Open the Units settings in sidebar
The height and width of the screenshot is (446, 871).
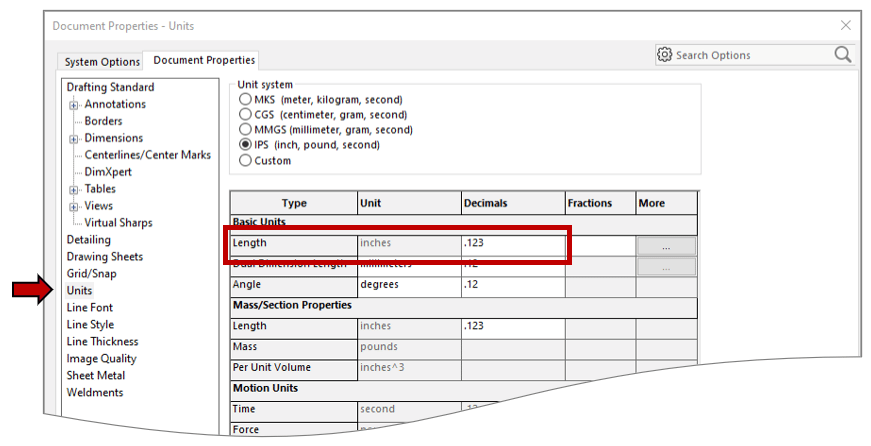coord(79,291)
